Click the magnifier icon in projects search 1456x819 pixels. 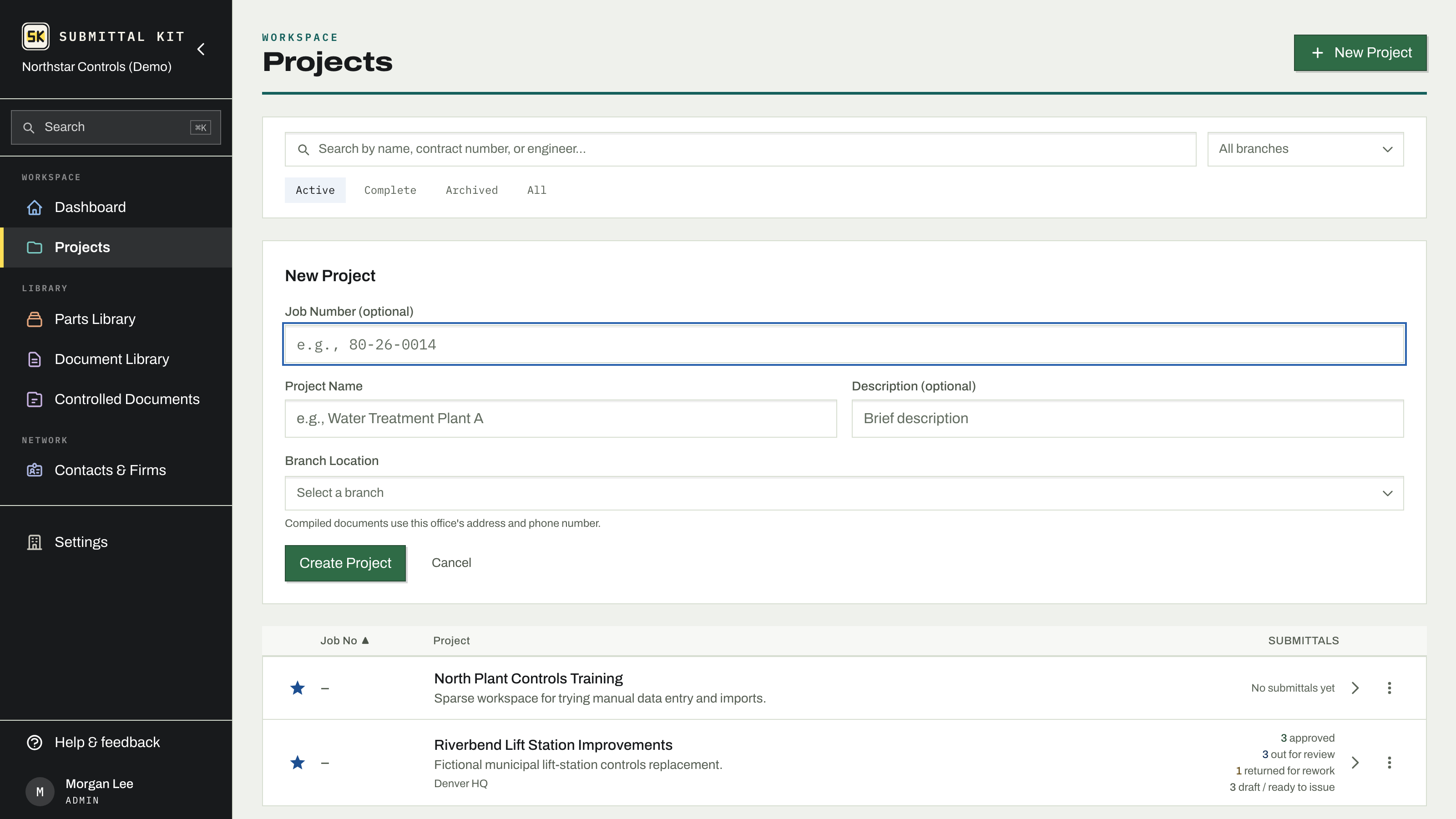pyautogui.click(x=303, y=150)
